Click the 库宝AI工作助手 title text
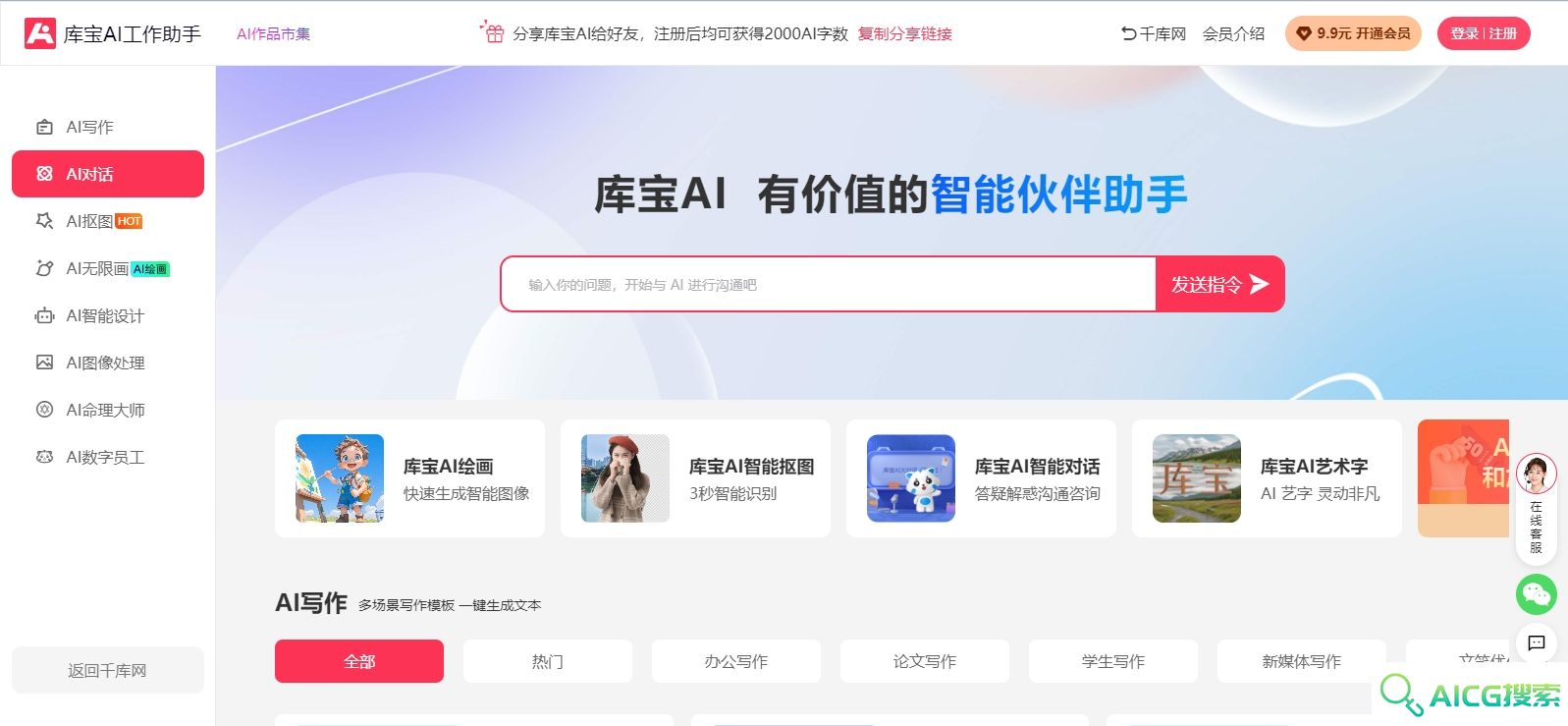Screen dimensions: 1568x726 pos(133,34)
